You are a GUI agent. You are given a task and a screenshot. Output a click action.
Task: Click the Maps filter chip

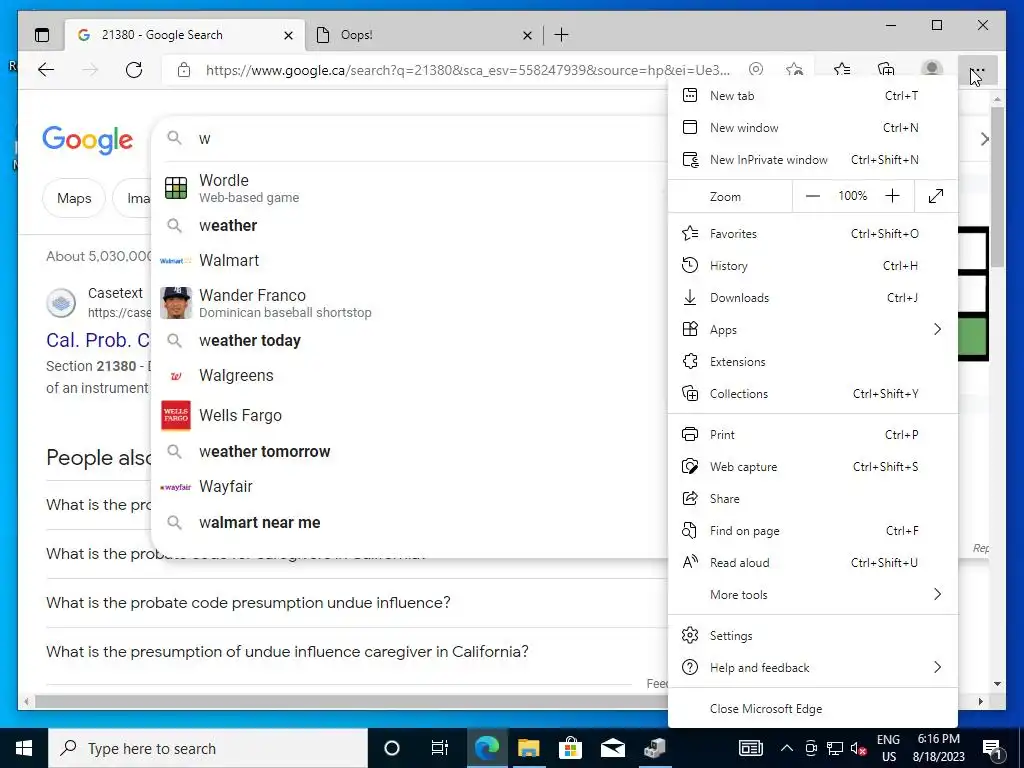click(x=74, y=198)
